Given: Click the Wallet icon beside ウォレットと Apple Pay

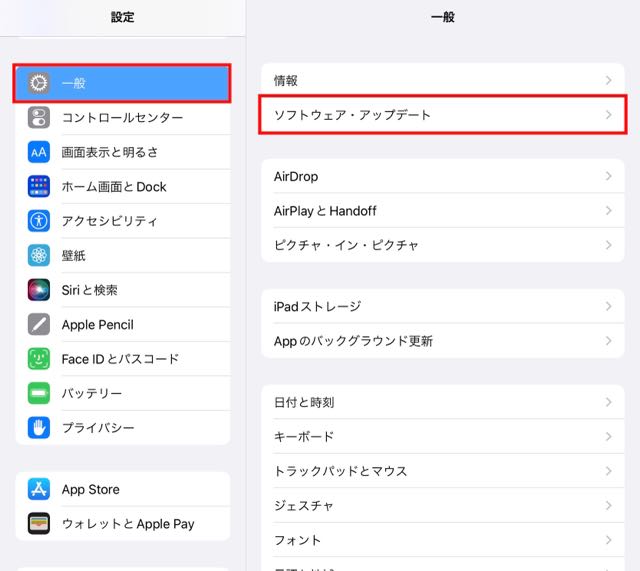Looking at the screenshot, I should click(x=39, y=524).
